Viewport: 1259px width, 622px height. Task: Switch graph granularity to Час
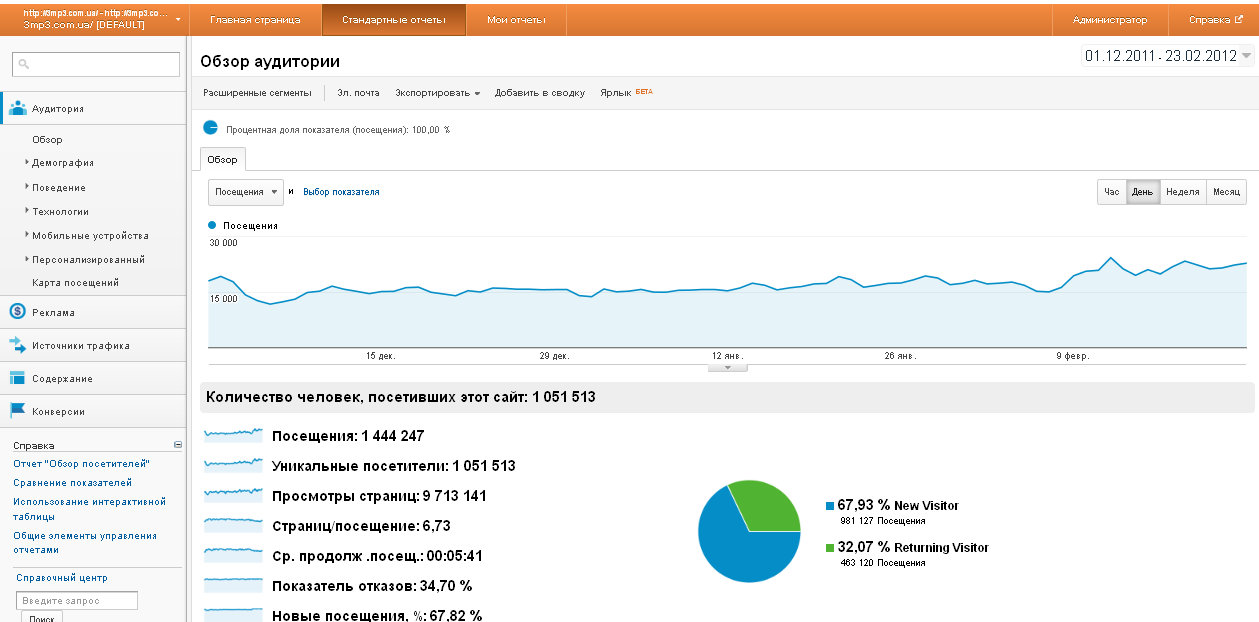click(x=1111, y=192)
